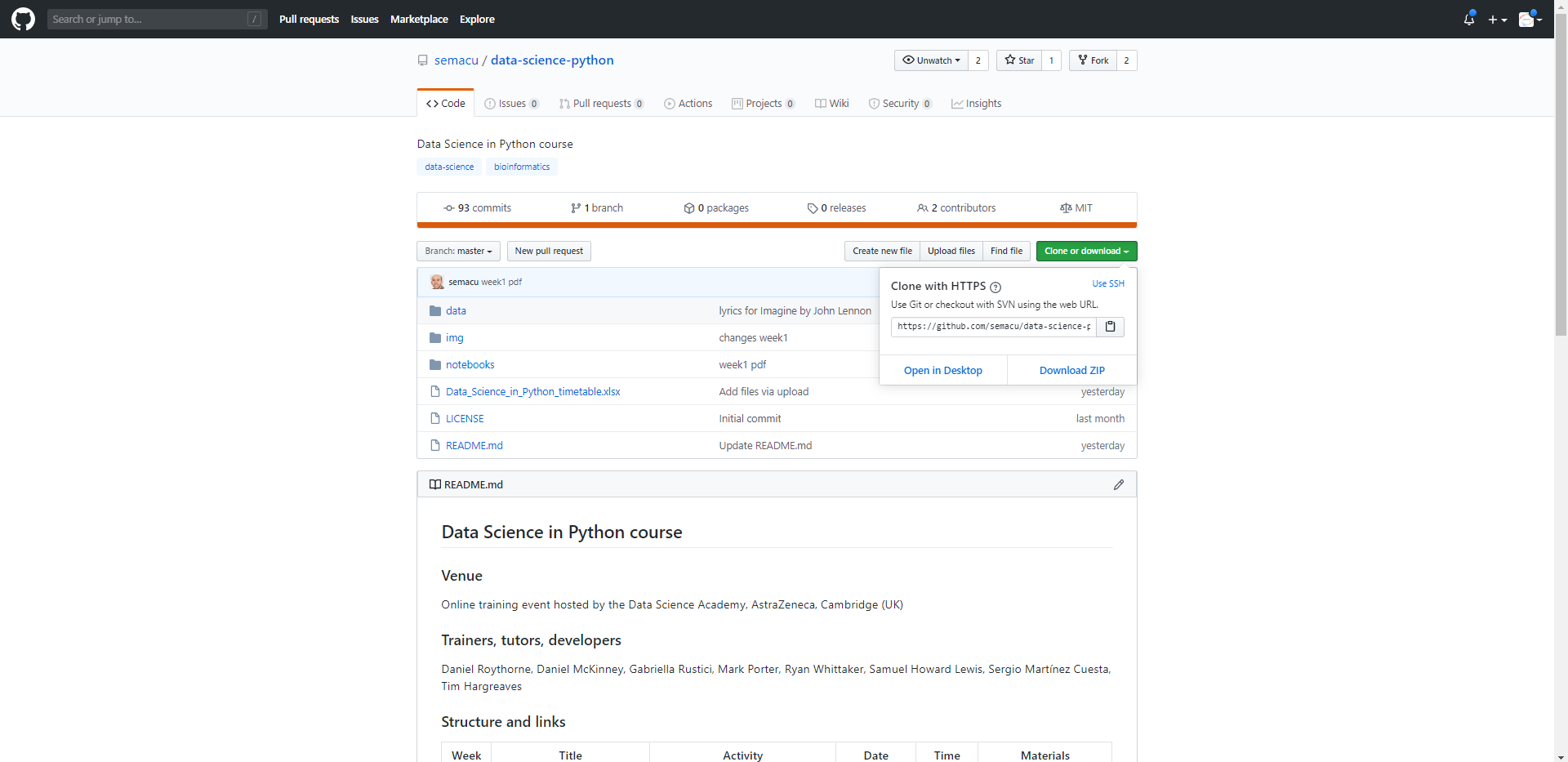Open the week1 pdf commit message

click(501, 283)
